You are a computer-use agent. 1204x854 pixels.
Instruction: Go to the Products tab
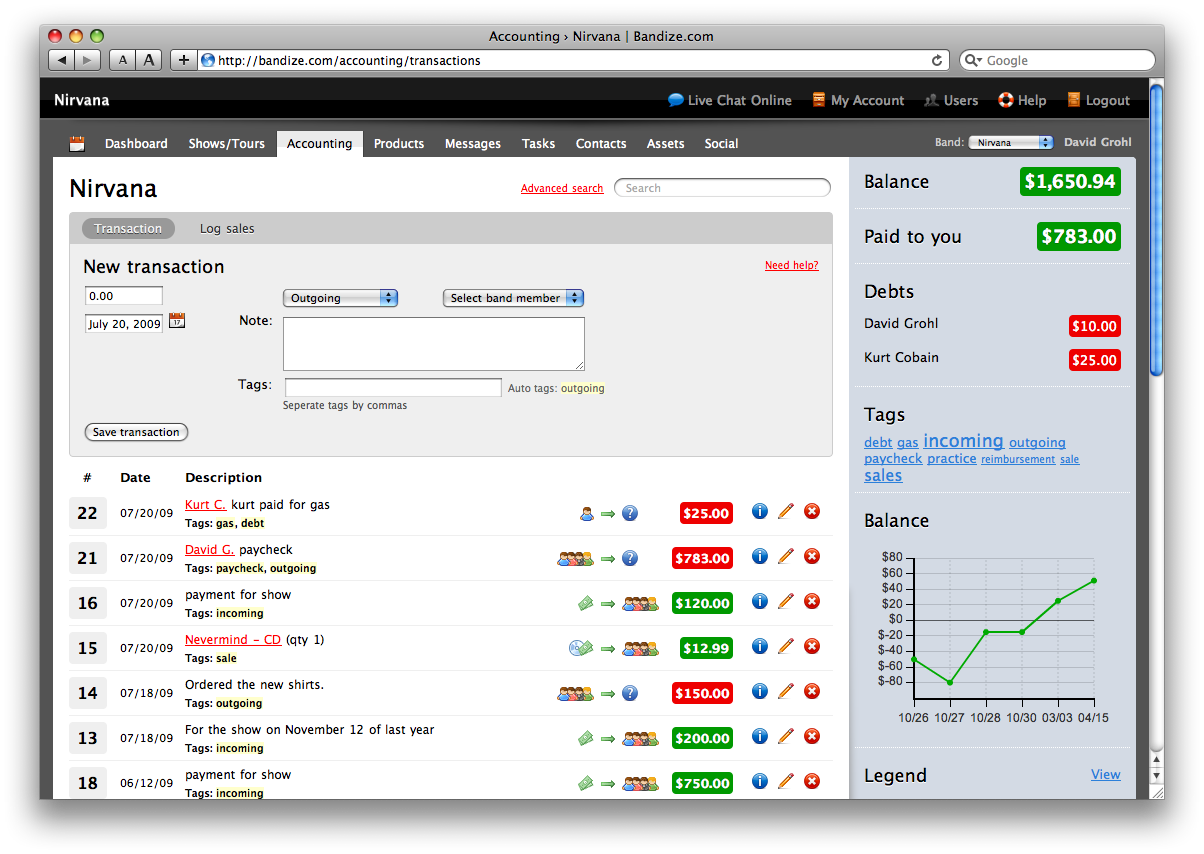(x=399, y=144)
